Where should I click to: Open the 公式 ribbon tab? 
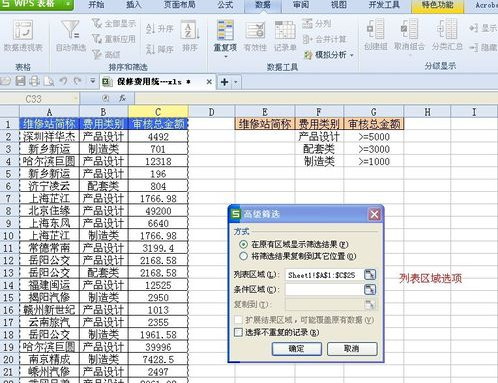click(225, 5)
